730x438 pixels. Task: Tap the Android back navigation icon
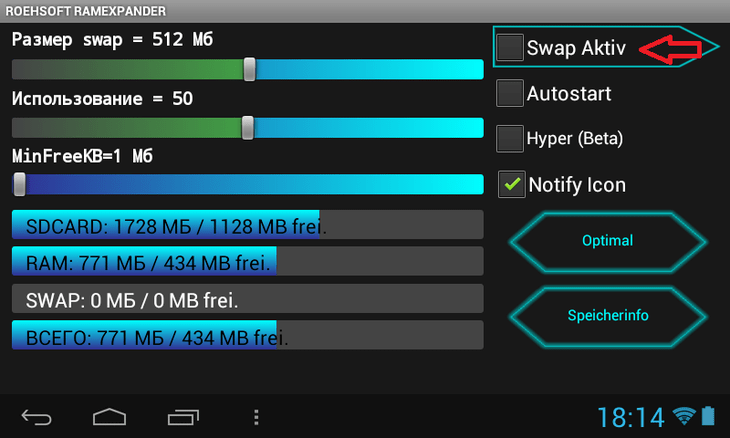[36, 416]
